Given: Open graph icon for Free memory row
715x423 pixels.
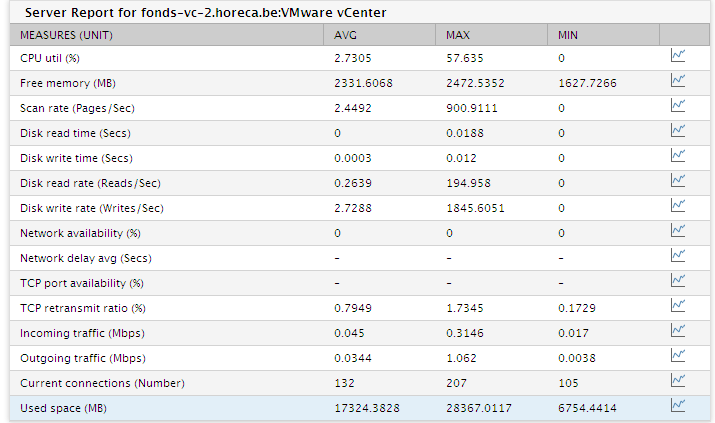Looking at the screenshot, I should tap(678, 81).
